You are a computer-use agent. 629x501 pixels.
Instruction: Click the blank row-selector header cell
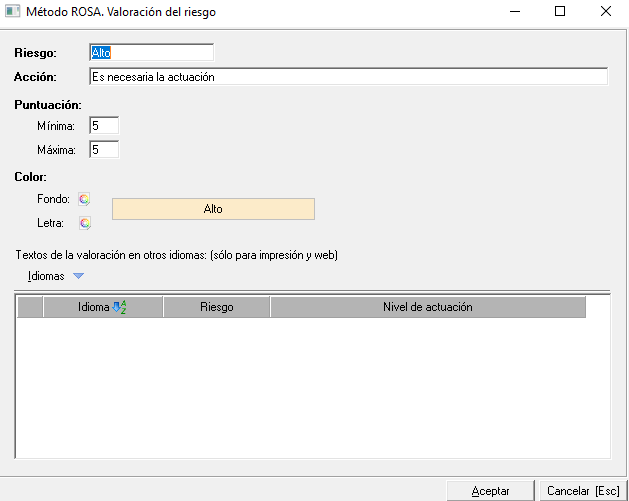click(x=30, y=308)
